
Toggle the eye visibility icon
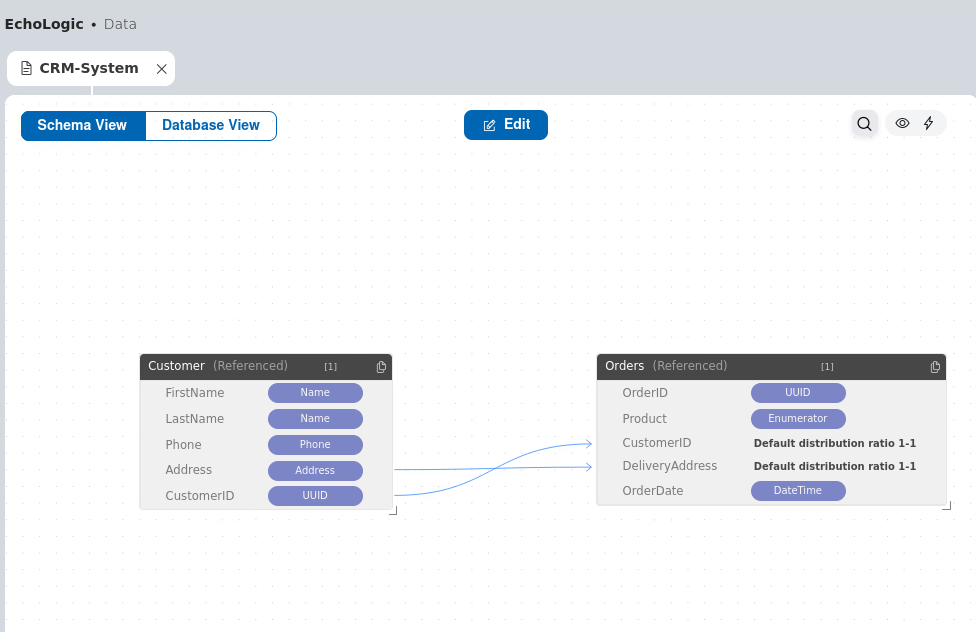coord(902,123)
